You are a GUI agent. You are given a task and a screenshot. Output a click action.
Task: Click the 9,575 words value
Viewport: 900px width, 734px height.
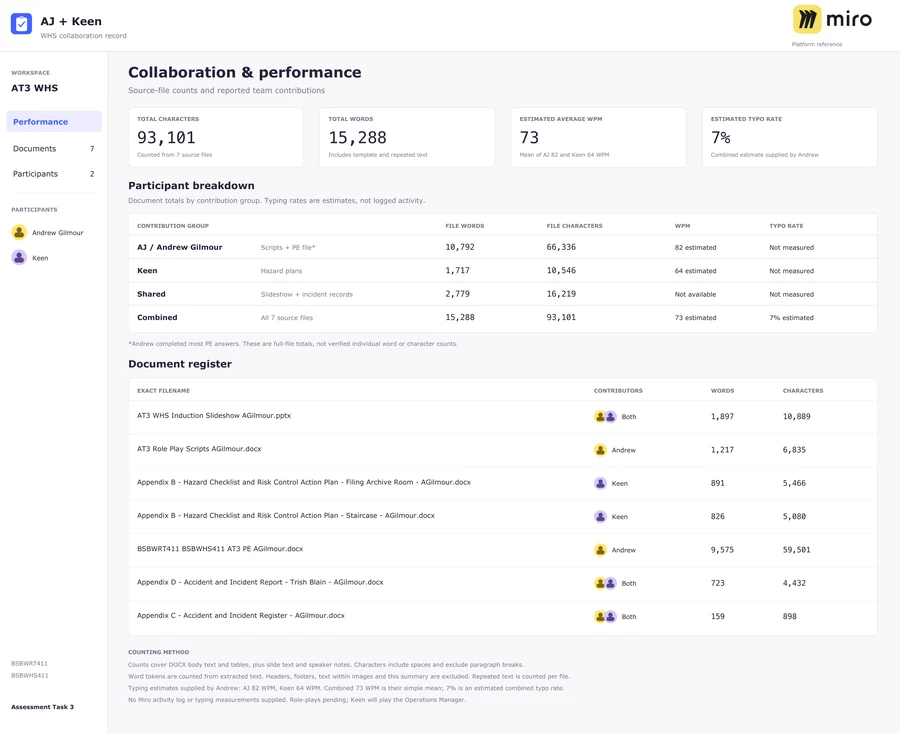pyautogui.click(x=722, y=550)
